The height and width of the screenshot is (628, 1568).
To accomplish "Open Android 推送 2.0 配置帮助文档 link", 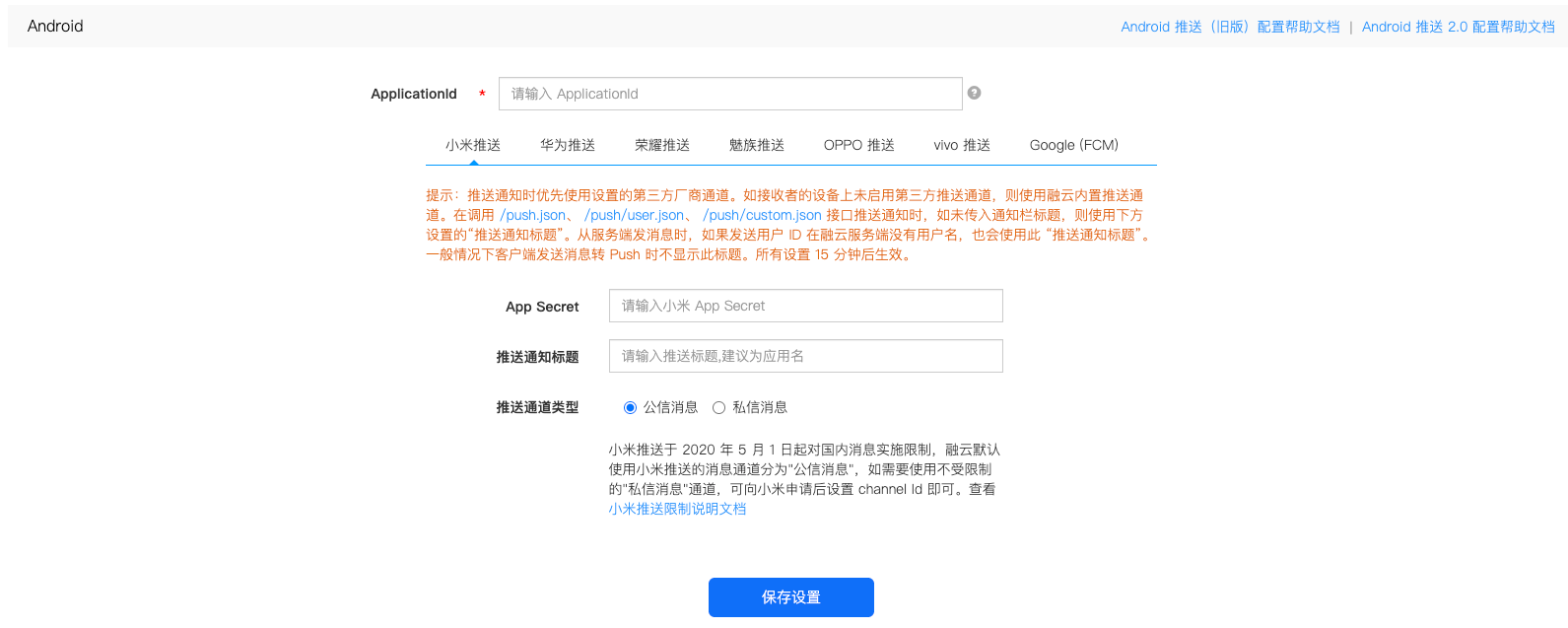I will [1458, 27].
